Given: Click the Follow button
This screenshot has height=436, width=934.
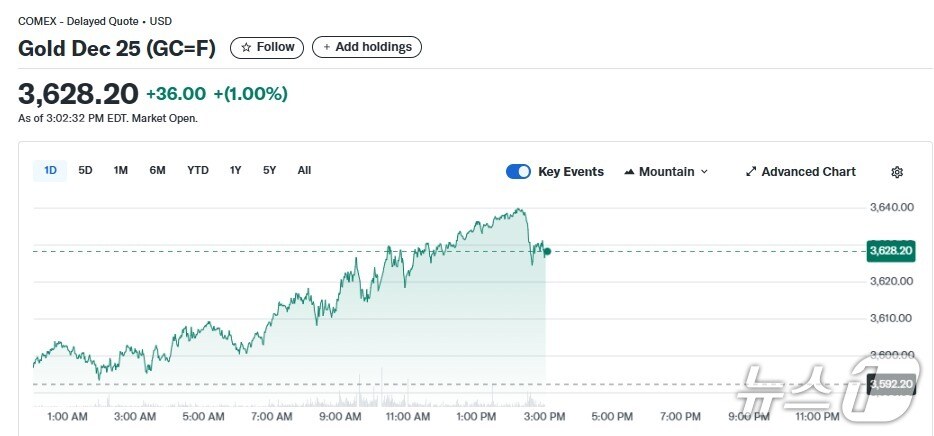Looking at the screenshot, I should tap(267, 47).
